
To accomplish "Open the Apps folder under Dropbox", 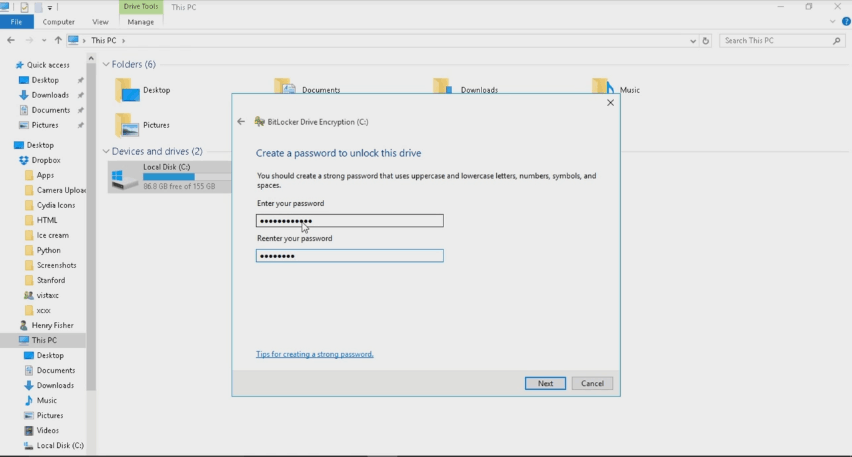I will pos(45,175).
